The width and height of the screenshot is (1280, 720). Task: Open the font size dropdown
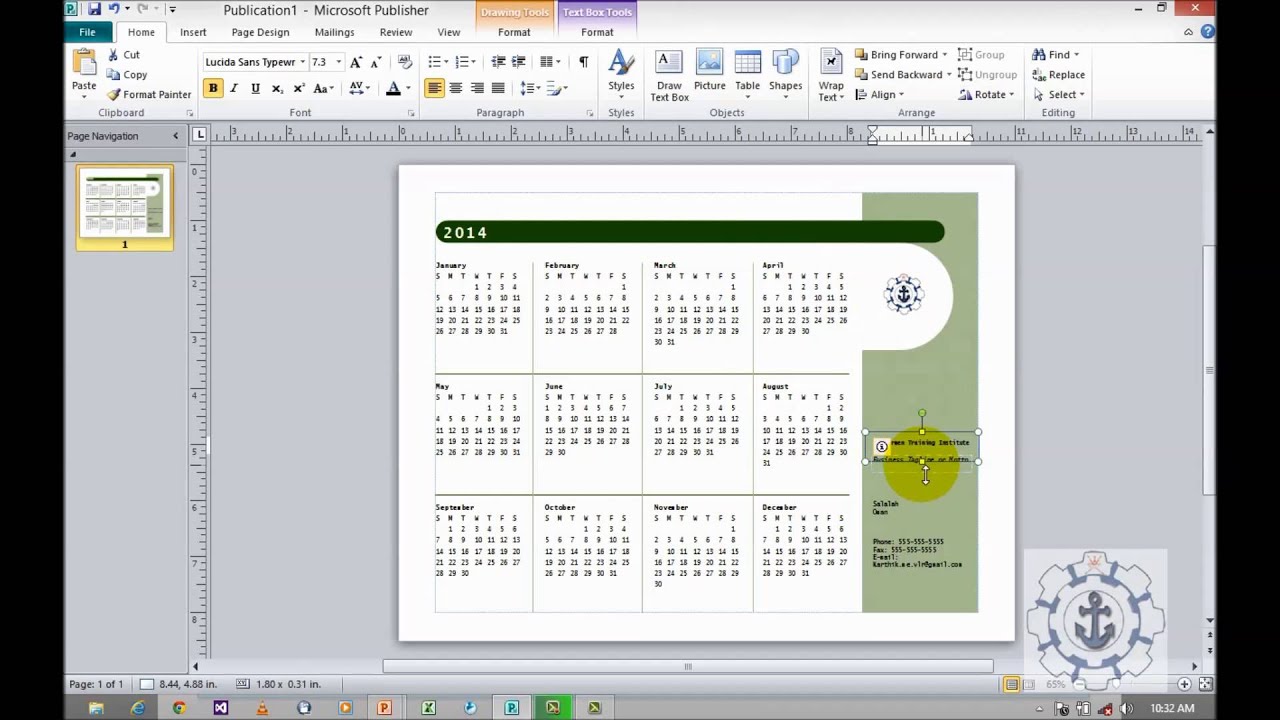pos(338,62)
